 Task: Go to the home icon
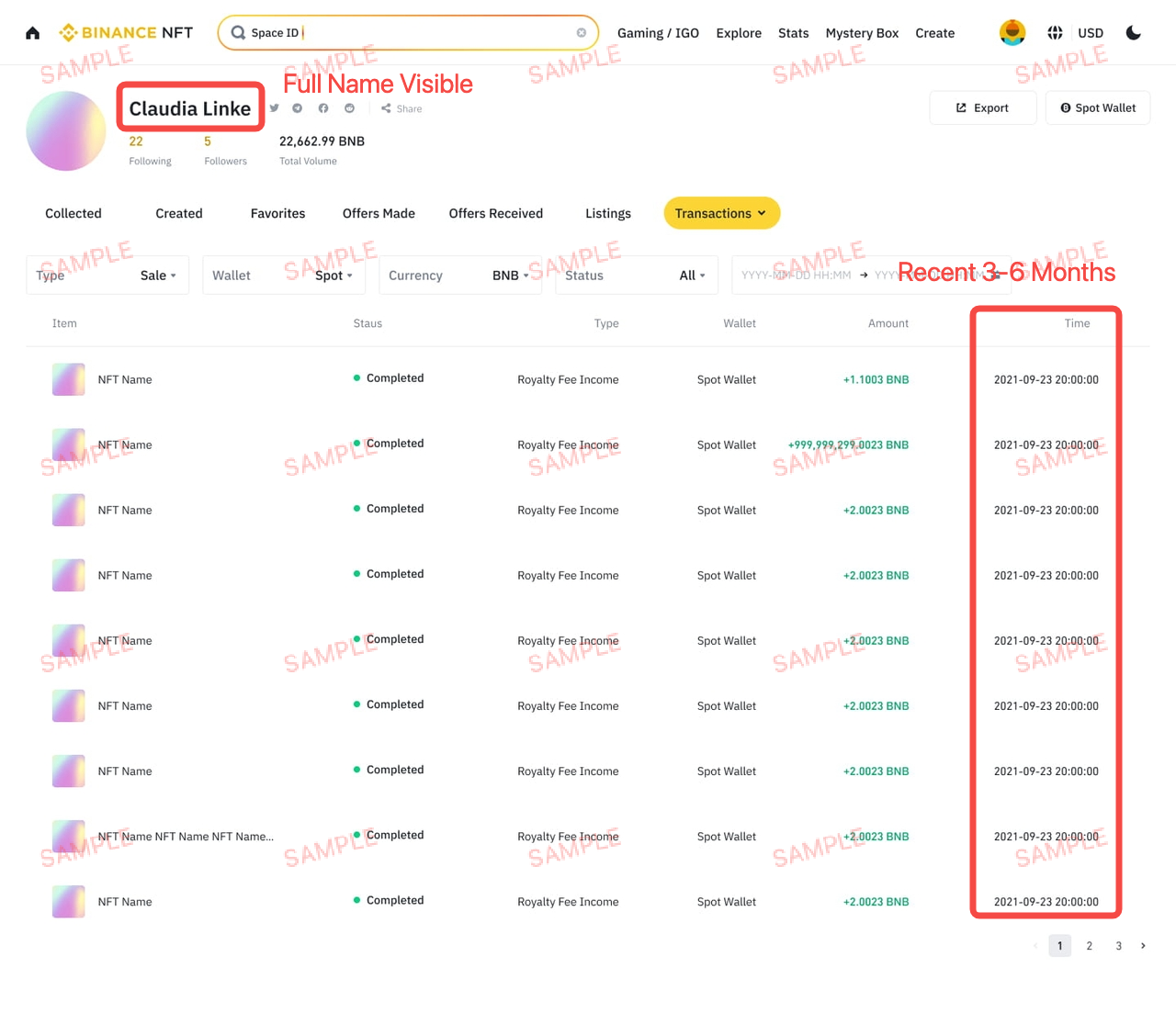pyautogui.click(x=33, y=33)
